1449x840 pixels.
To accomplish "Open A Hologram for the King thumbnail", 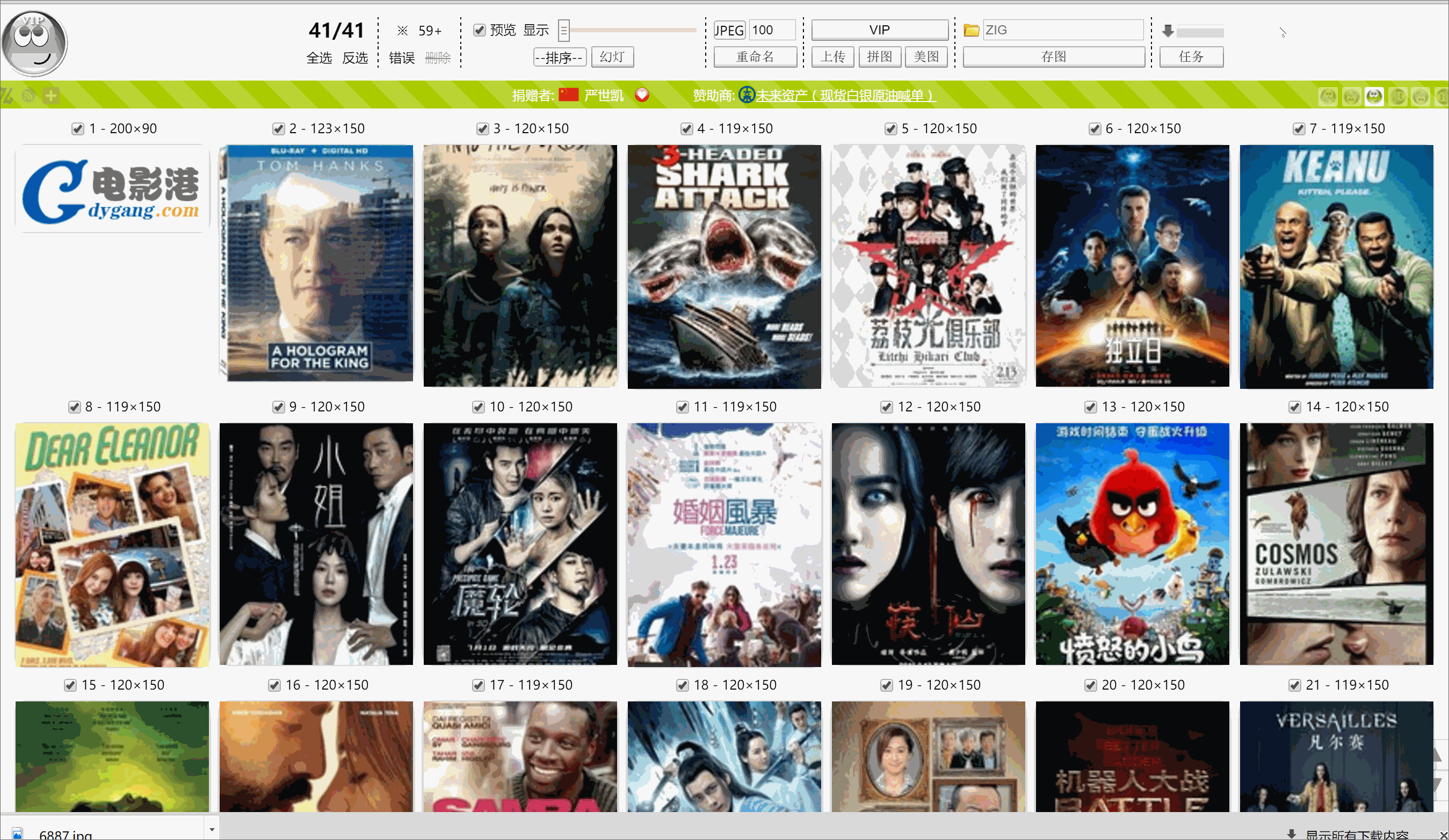I will [316, 263].
